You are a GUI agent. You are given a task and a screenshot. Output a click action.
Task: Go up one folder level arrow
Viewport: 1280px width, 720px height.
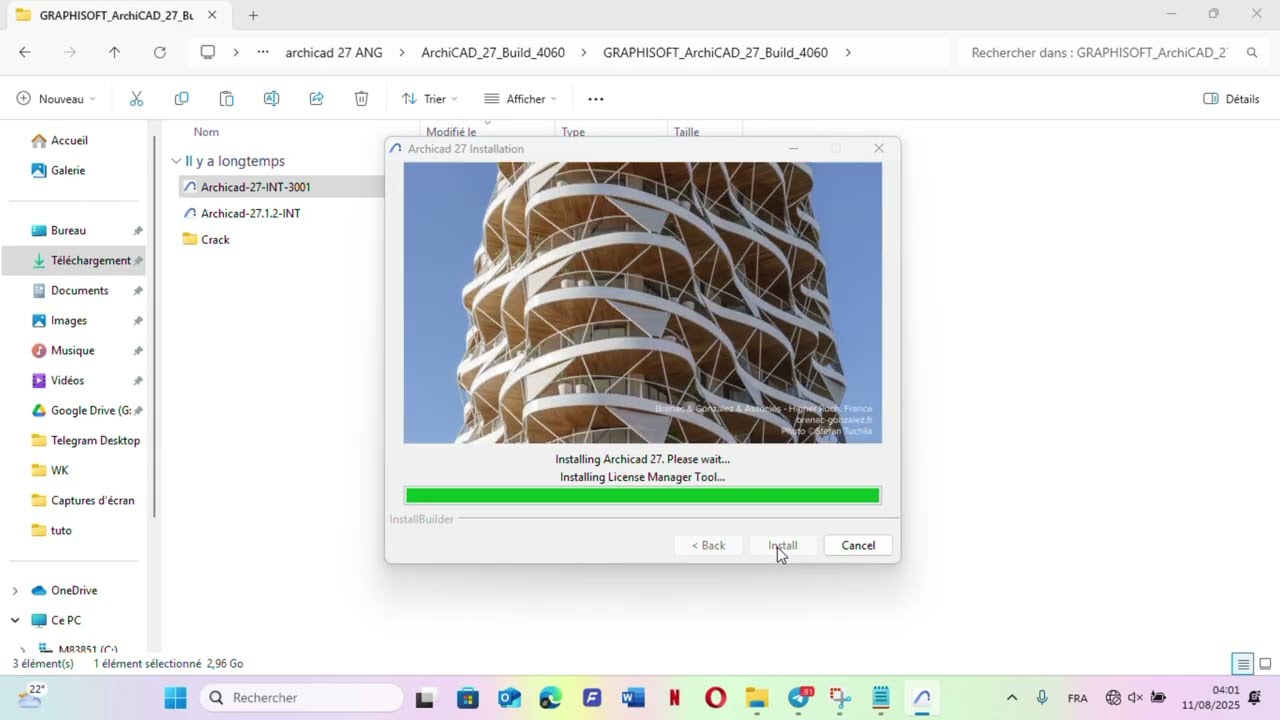click(114, 52)
